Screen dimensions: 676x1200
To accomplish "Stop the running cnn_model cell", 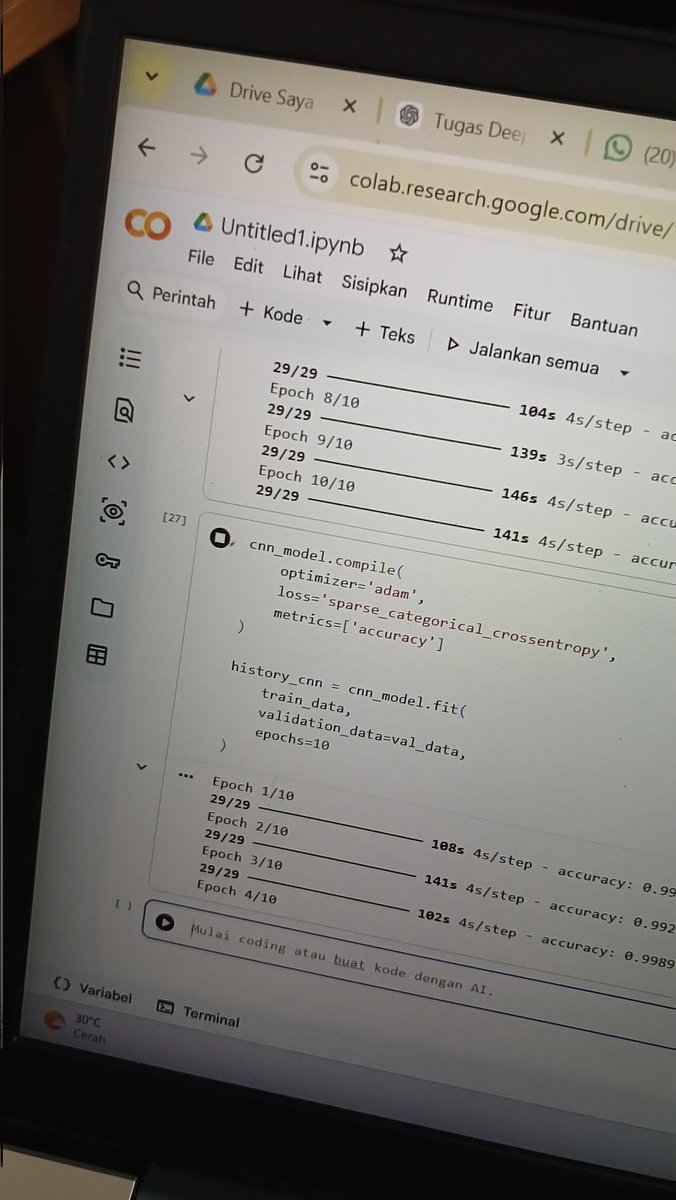I will pos(220,539).
